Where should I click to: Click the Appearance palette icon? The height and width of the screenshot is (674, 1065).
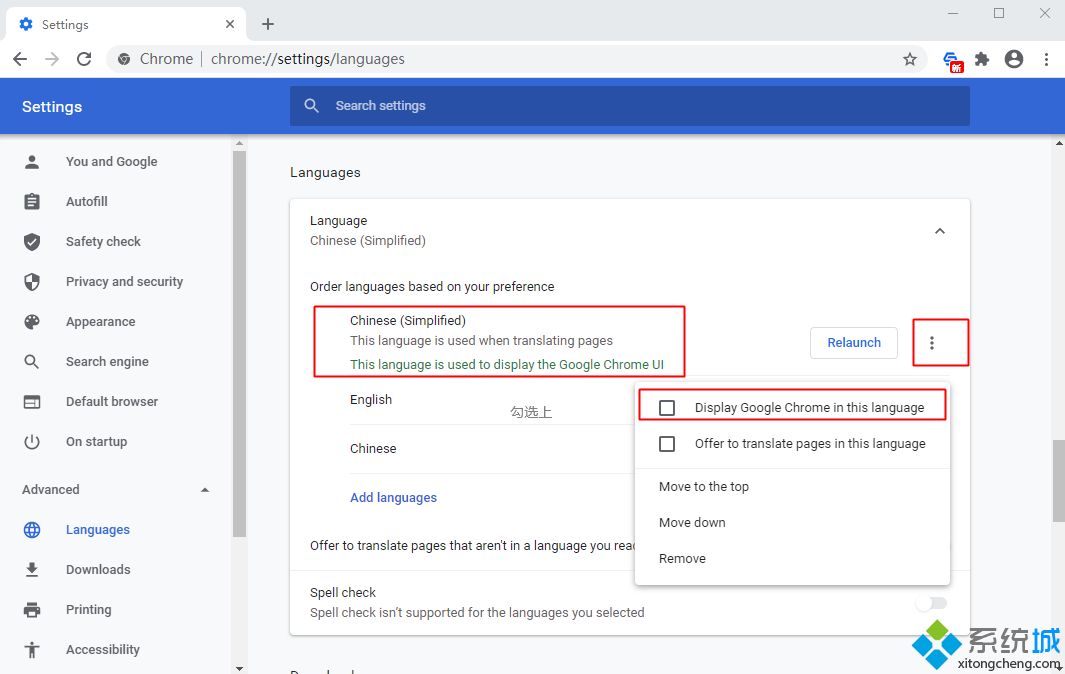32,321
